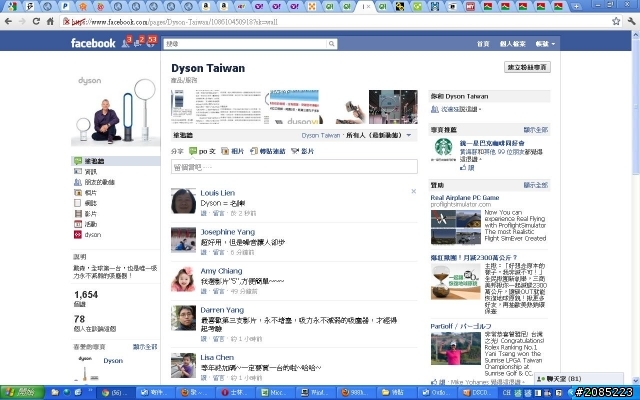Image resolution: width=640 pixels, height=400 pixels.
Task: Open Chrome's wrench settings menu
Action: (x=631, y=21)
